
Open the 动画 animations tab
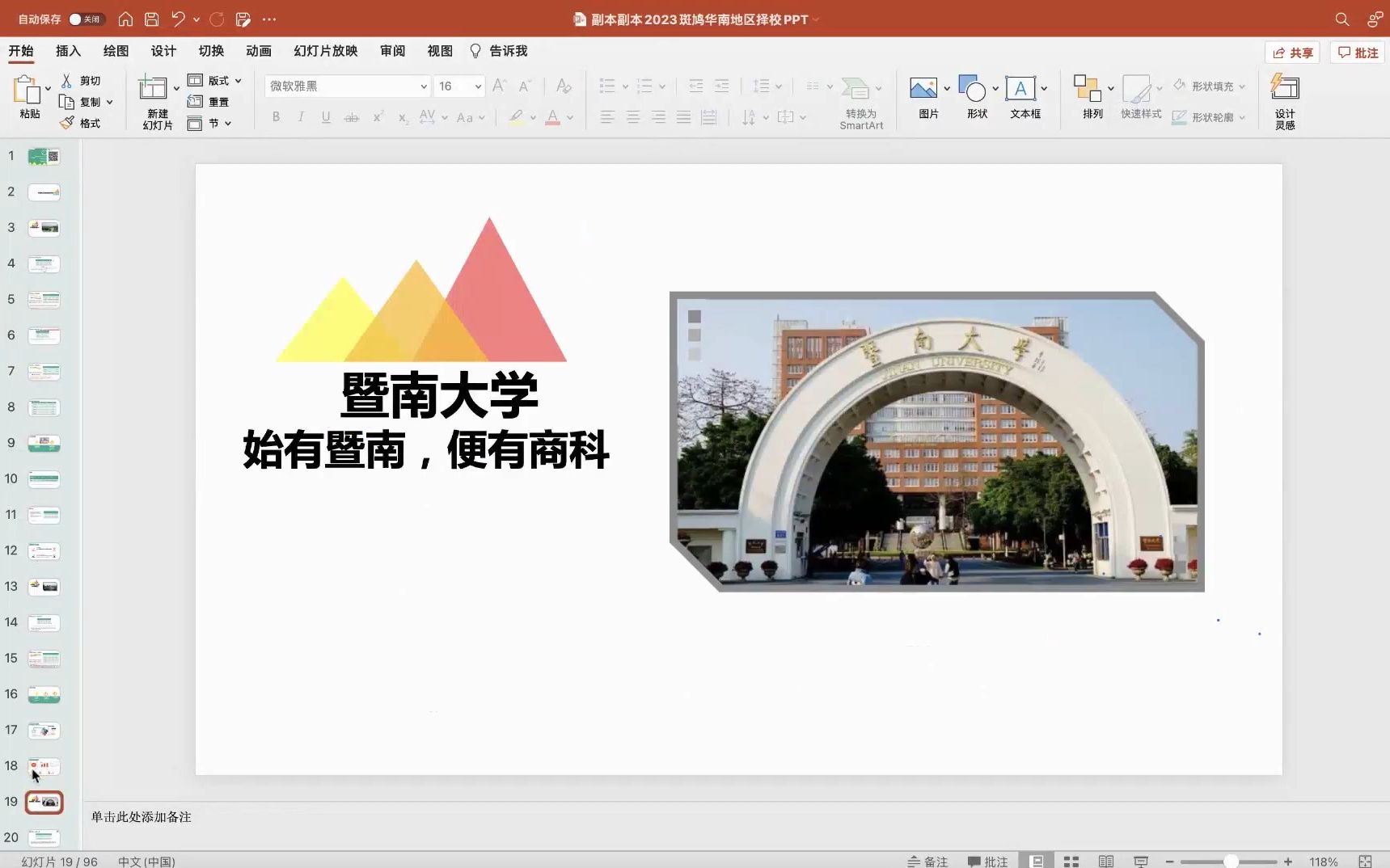pos(259,51)
